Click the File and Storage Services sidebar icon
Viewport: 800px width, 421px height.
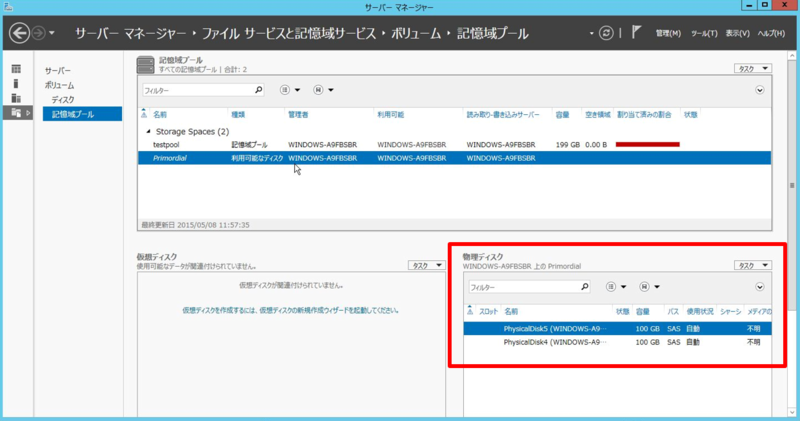pos(16,113)
